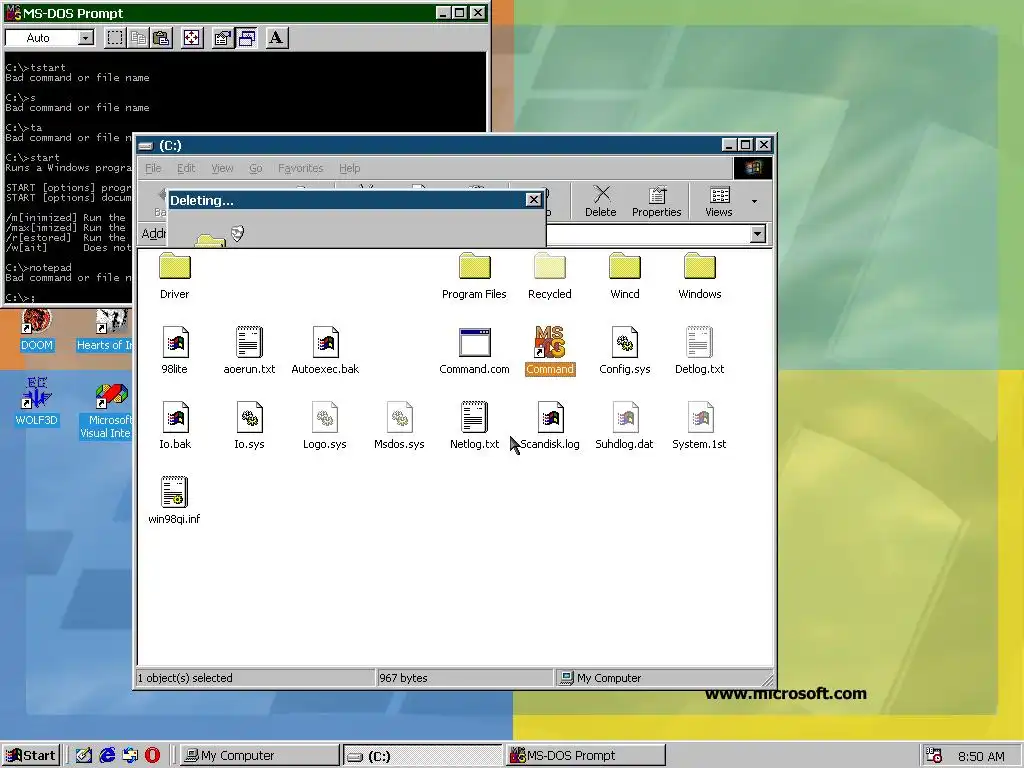Image resolution: width=1024 pixels, height=768 pixels.
Task: Select the Wincd folder
Action: (x=625, y=276)
